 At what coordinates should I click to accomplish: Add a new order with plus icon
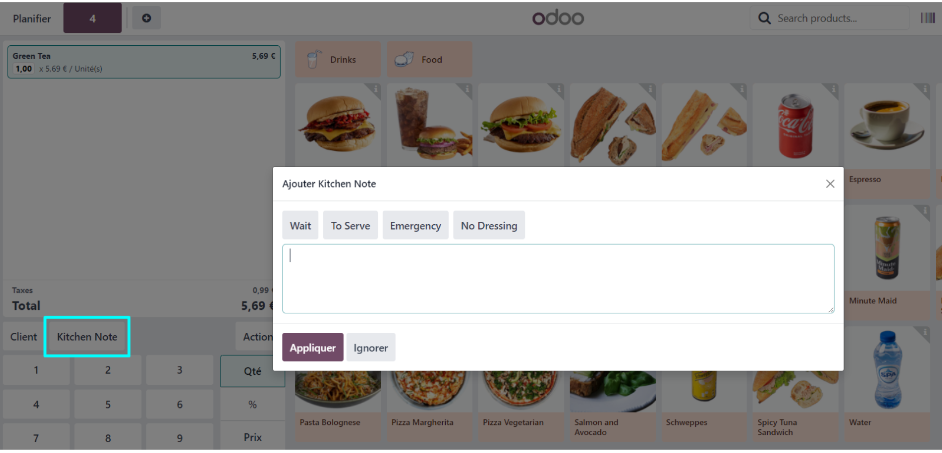pos(147,19)
